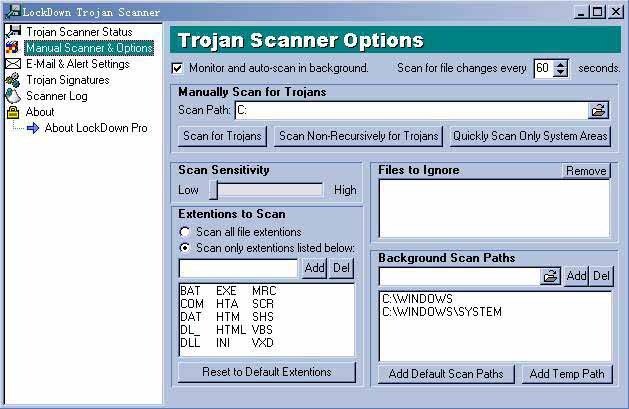The width and height of the screenshot is (629, 409).
Task: Open Manual Scanner & Options tree item
Action: [89, 48]
